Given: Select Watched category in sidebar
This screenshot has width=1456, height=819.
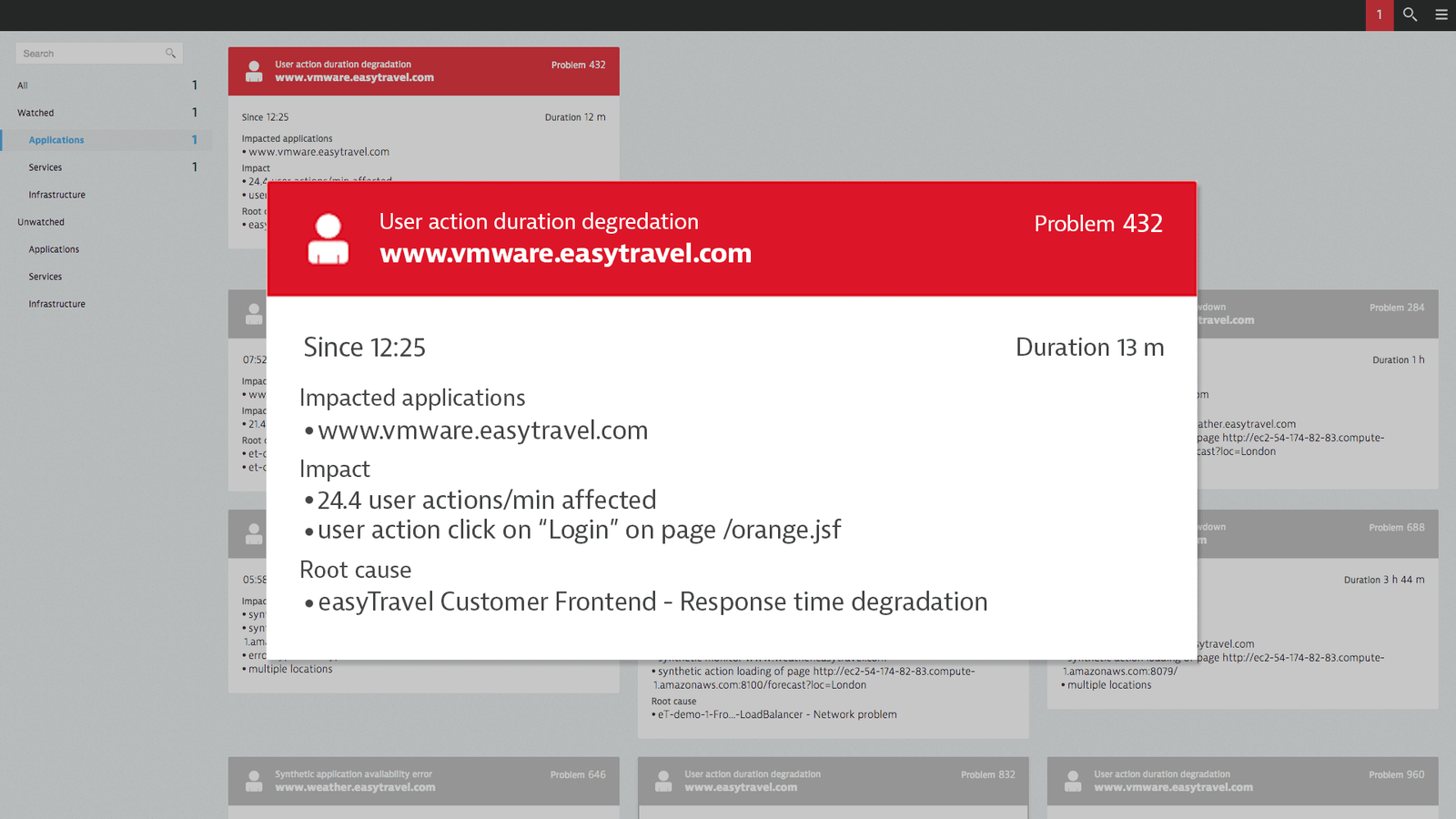Looking at the screenshot, I should (x=106, y=113).
